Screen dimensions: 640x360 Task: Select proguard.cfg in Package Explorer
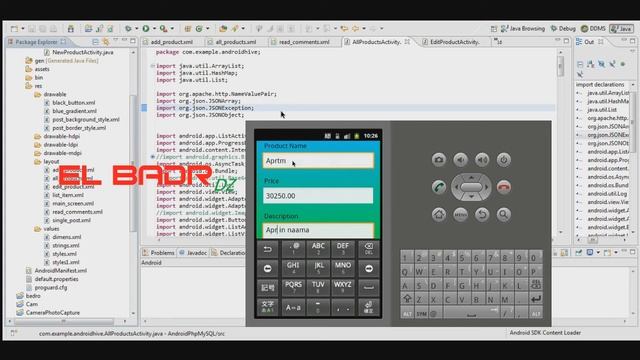47,287
